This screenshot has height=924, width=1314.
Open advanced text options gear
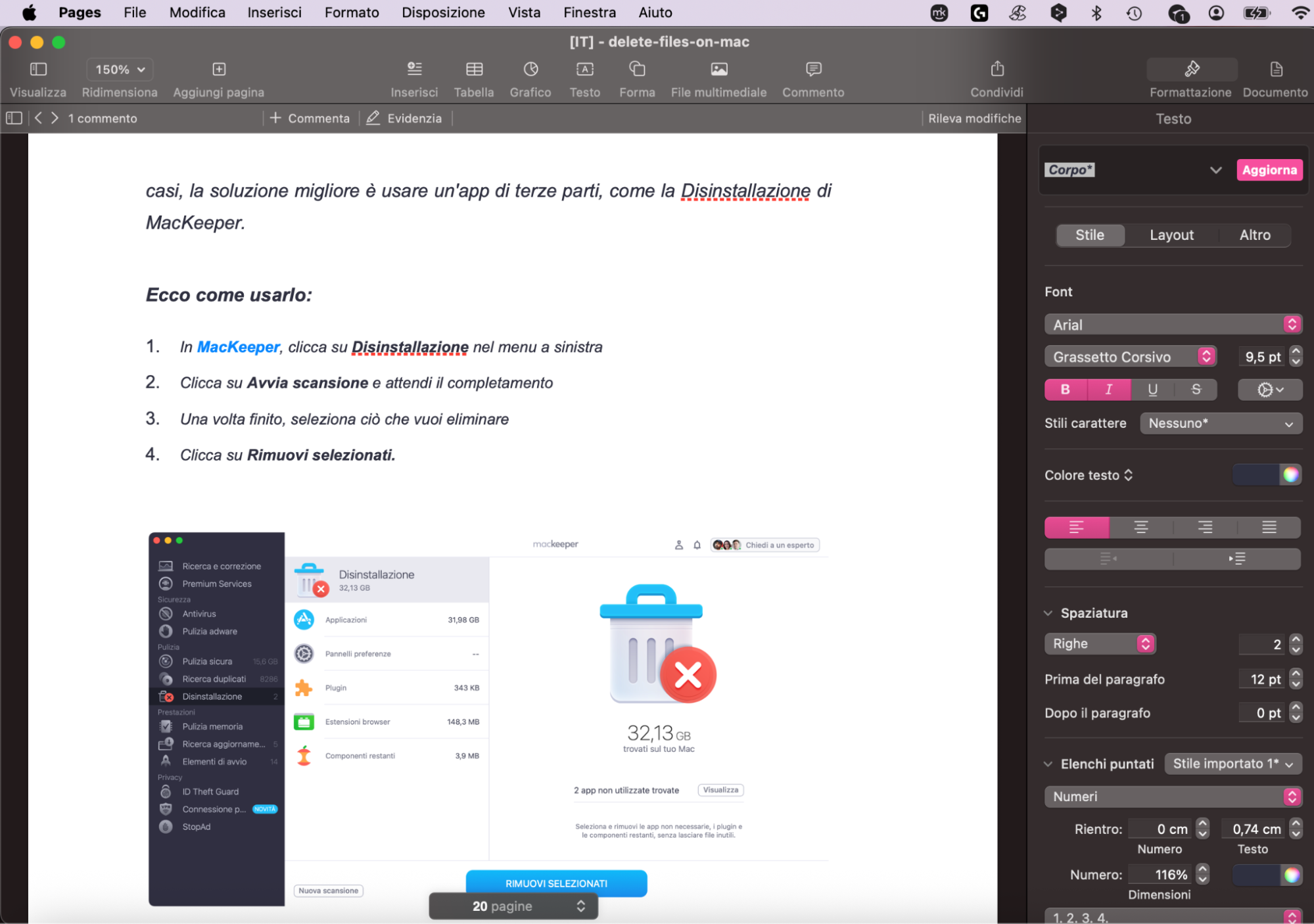tap(1269, 390)
